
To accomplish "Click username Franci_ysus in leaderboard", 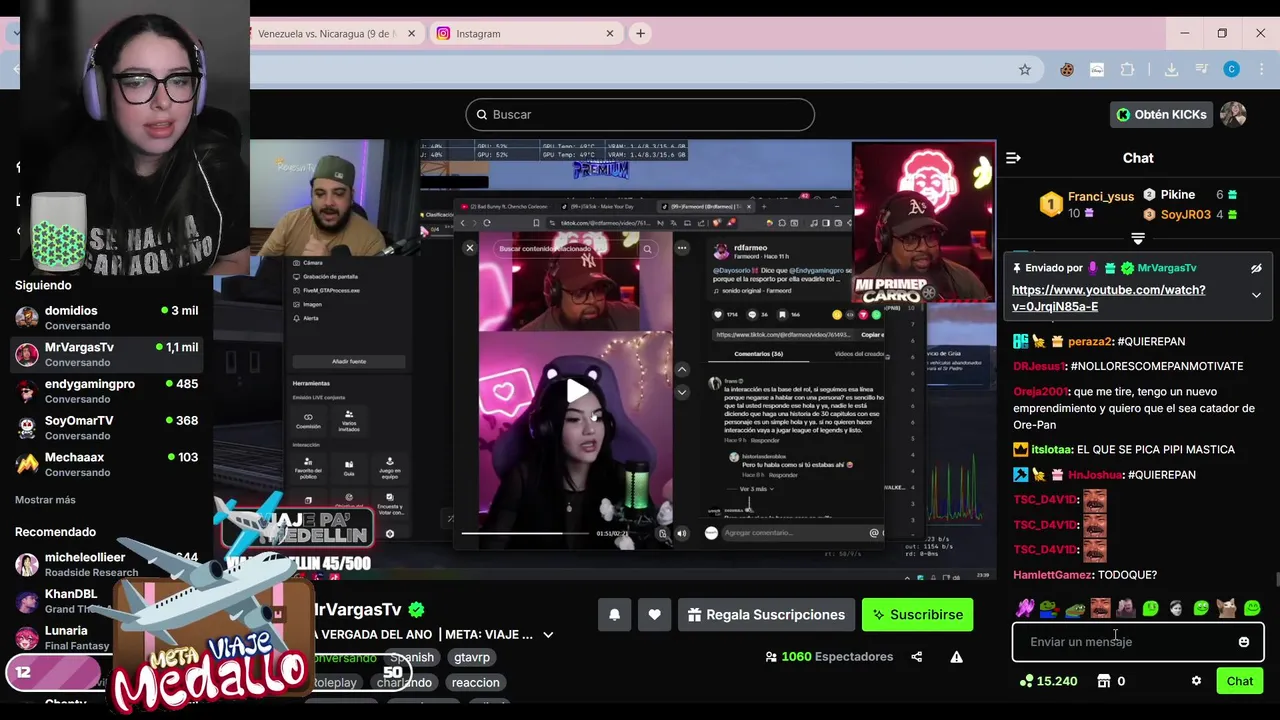I will (x=1101, y=197).
